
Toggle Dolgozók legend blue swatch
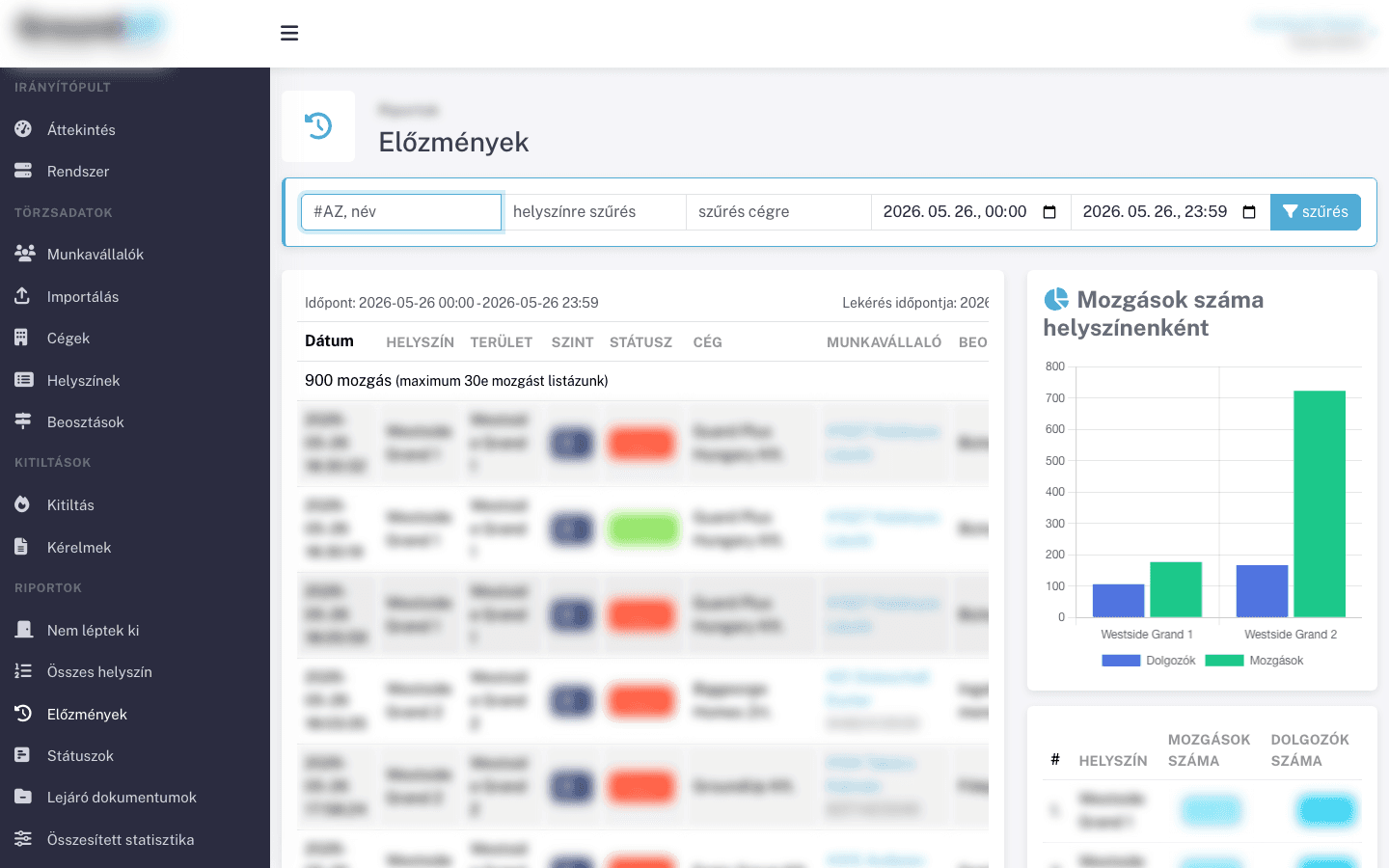[x=1121, y=661]
